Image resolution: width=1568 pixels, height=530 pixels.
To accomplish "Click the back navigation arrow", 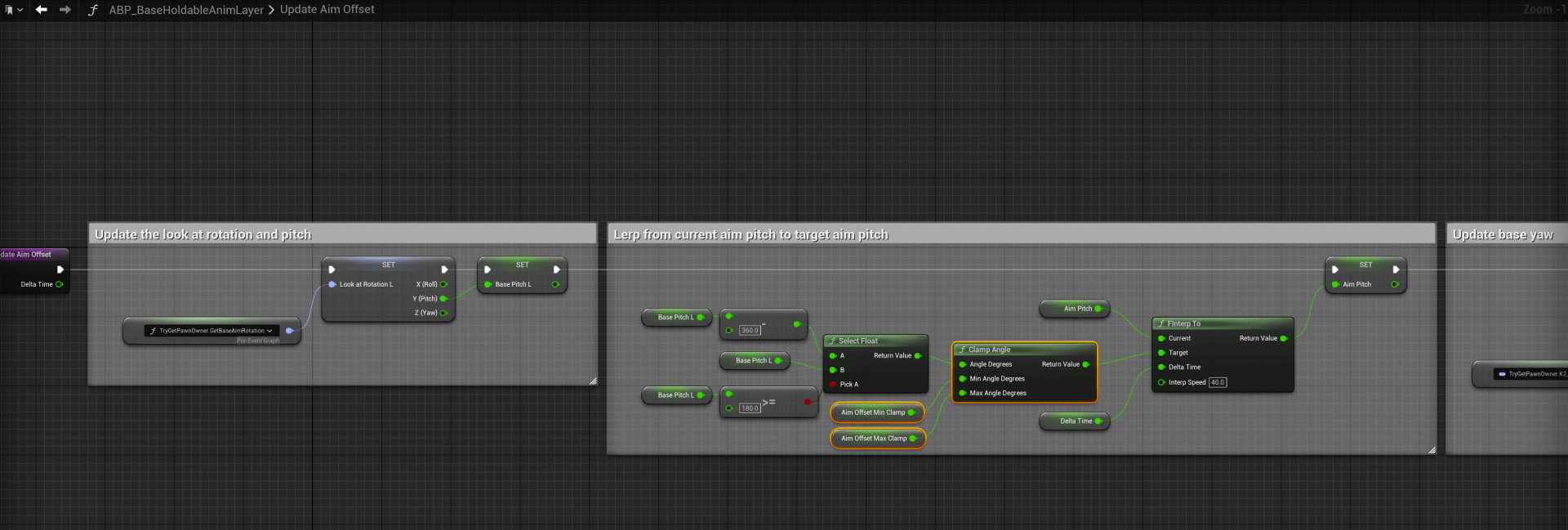I will click(x=41, y=10).
